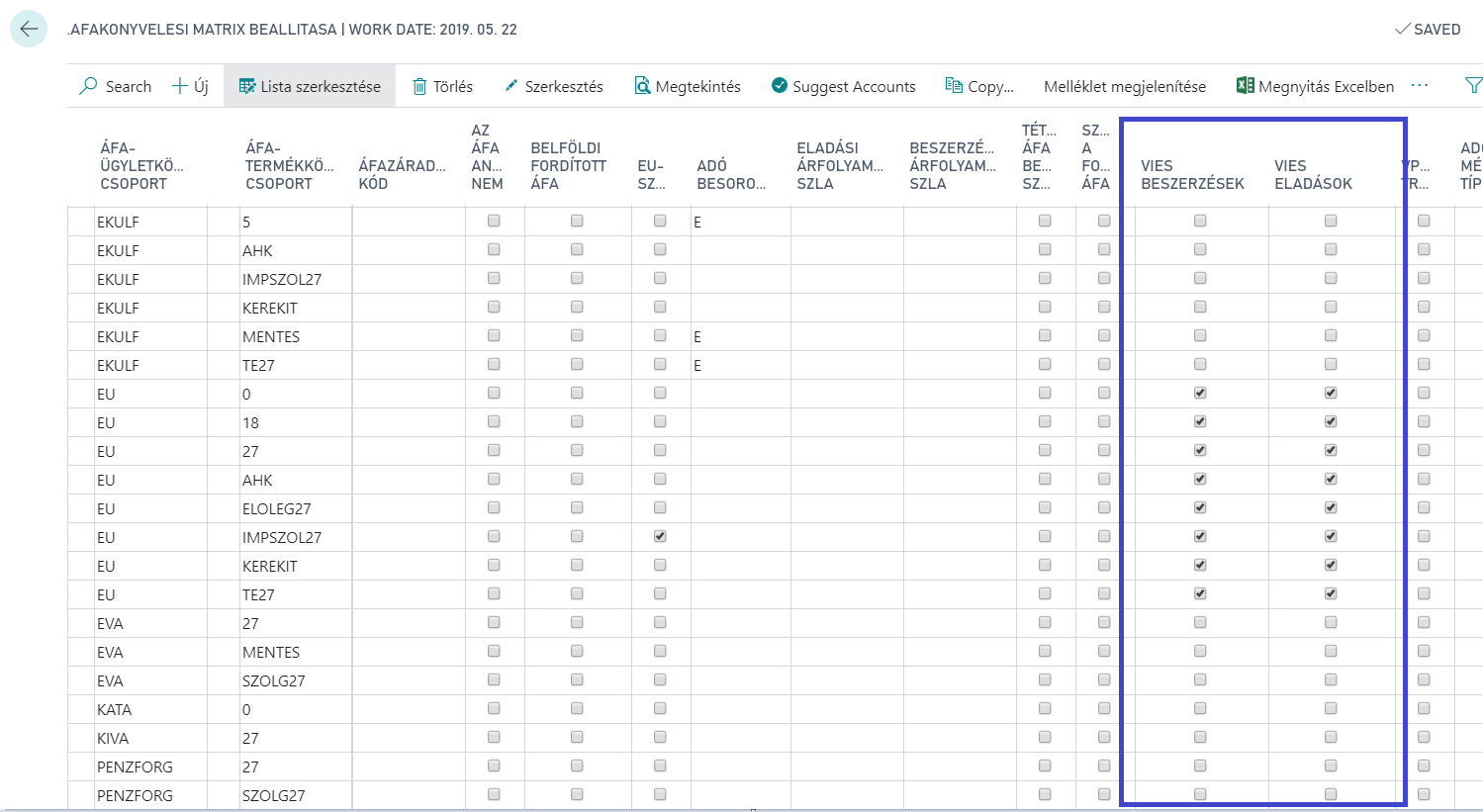Open Belföldi fordított ÁFA column header
This screenshot has width=1483, height=812.
coord(568,165)
